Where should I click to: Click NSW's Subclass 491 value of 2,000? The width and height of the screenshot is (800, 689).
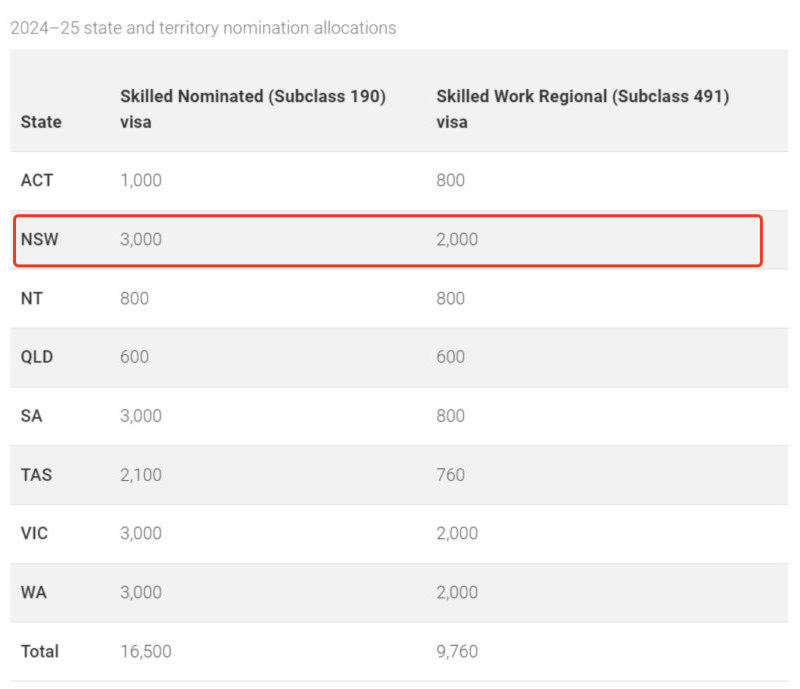(x=457, y=240)
